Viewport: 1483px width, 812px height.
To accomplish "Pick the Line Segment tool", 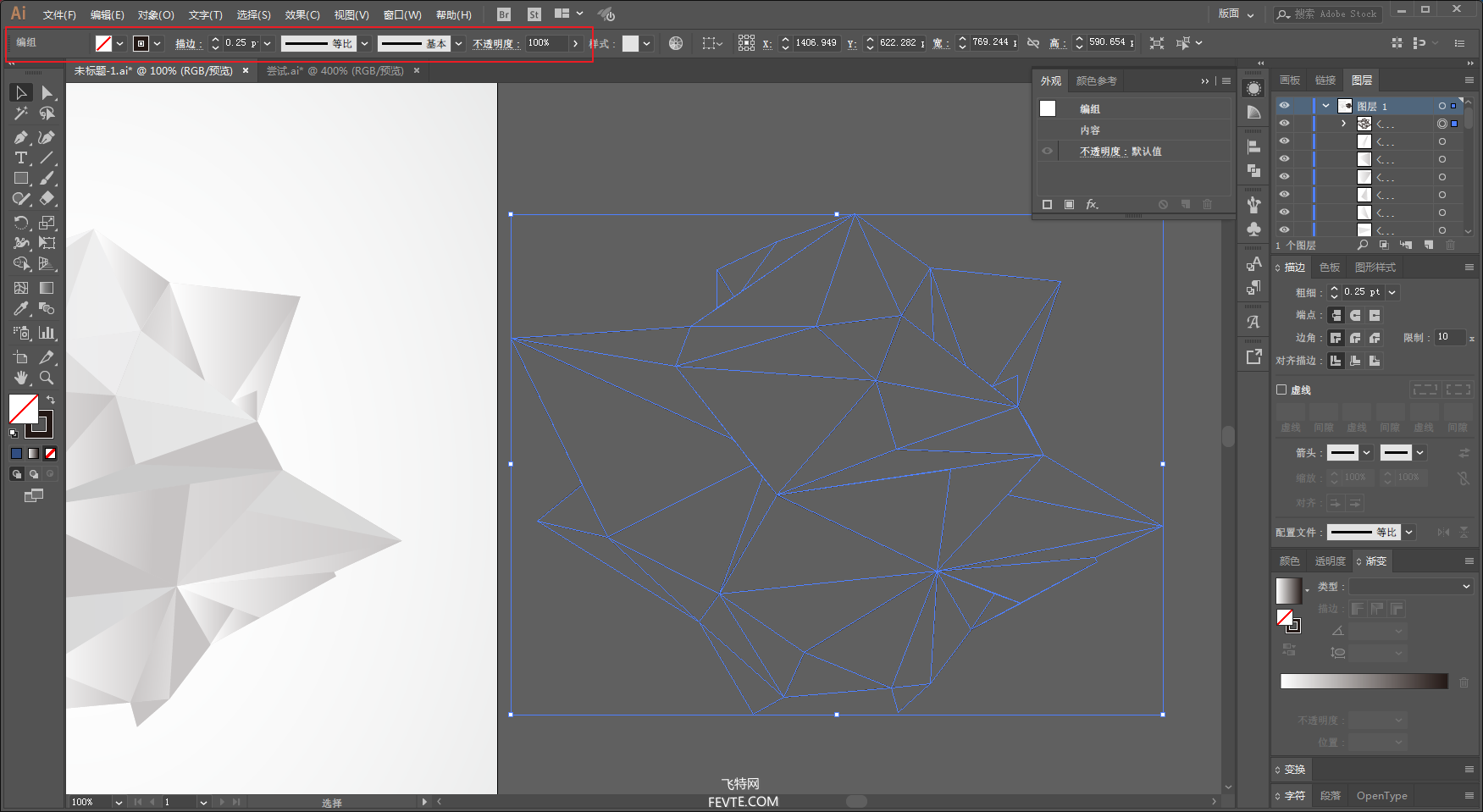I will point(47,157).
